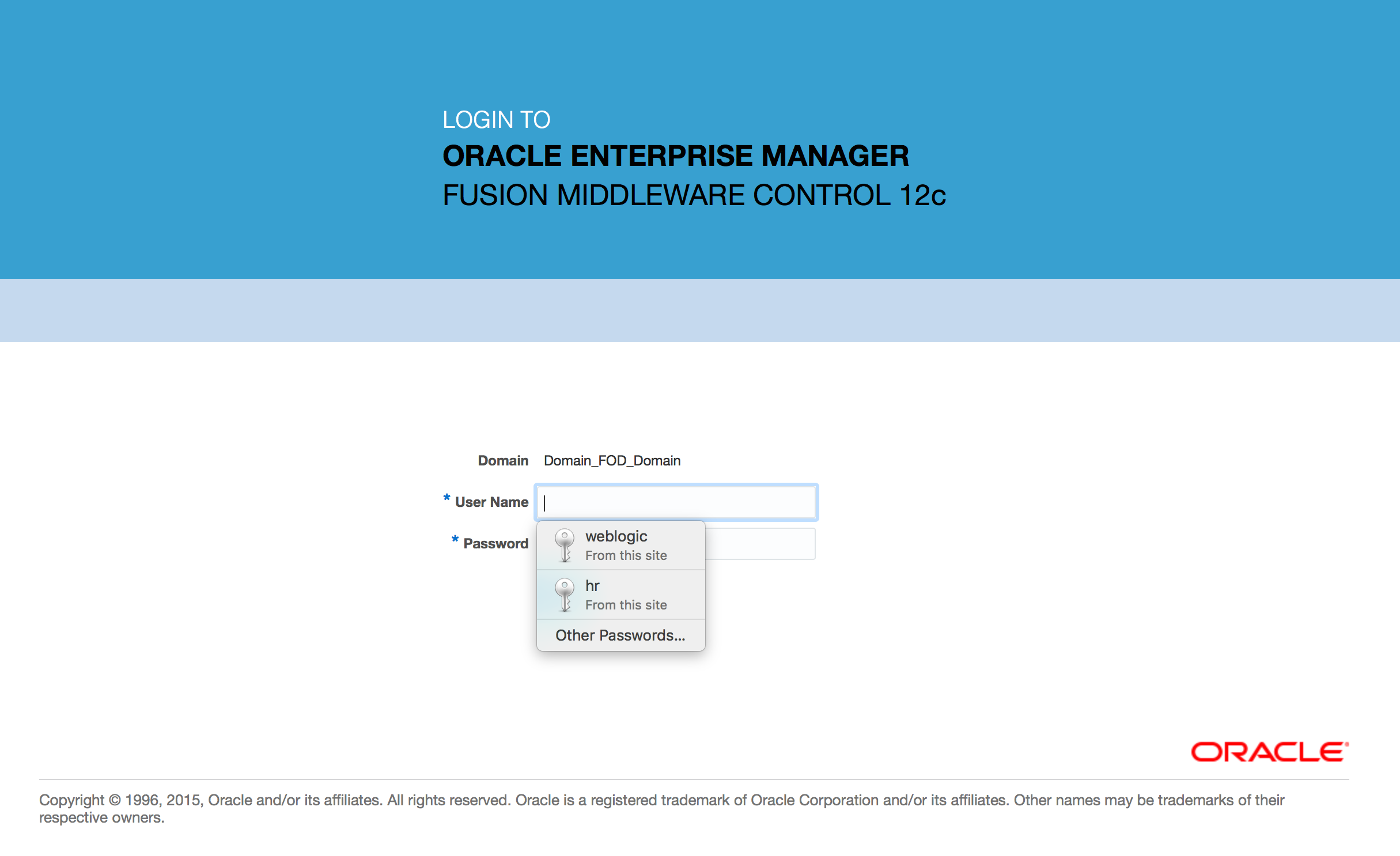Click the asterisk before Password

pos(455,540)
